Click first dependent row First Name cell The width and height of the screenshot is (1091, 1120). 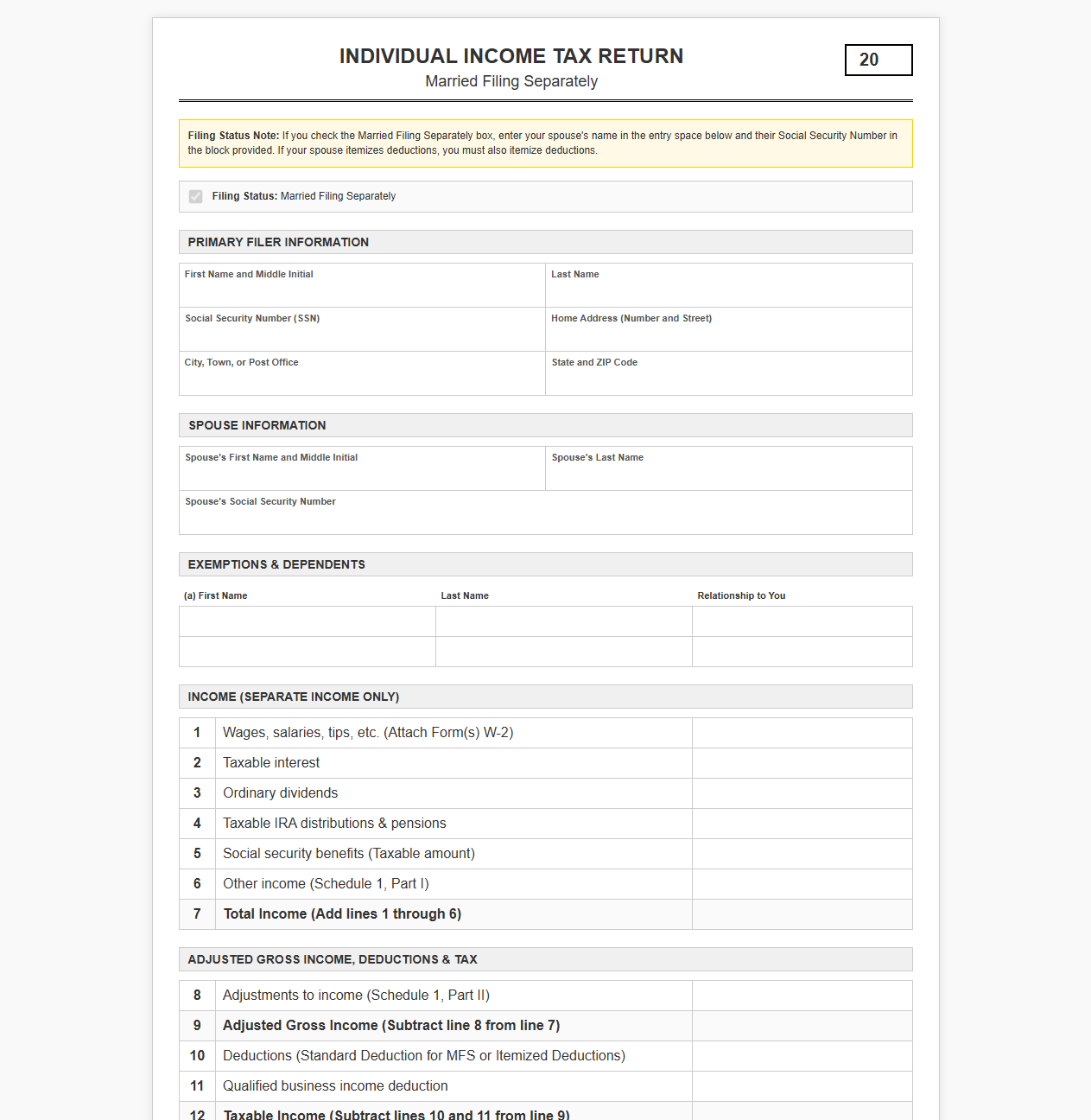(308, 621)
